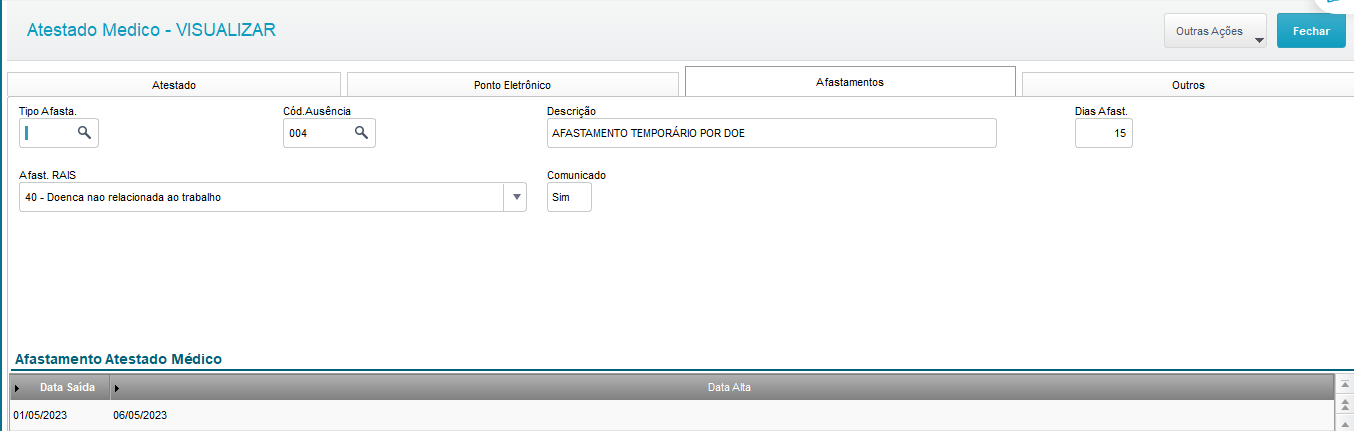The width and height of the screenshot is (1354, 431).
Task: Expand the Afast. RAIS dropdown arrow
Action: (516, 197)
